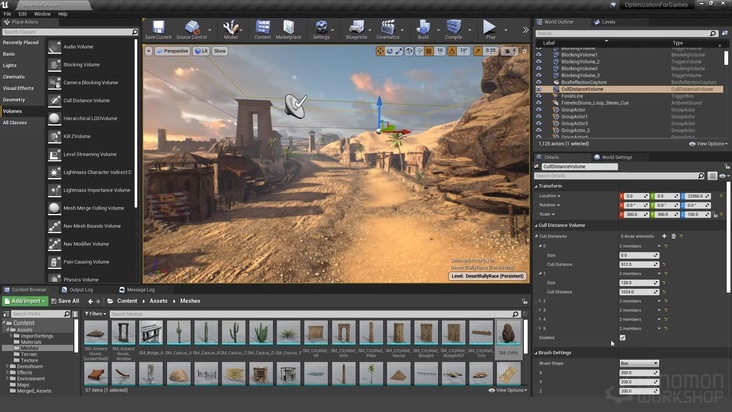Collapse the Cull Distance Volume section

[536, 225]
